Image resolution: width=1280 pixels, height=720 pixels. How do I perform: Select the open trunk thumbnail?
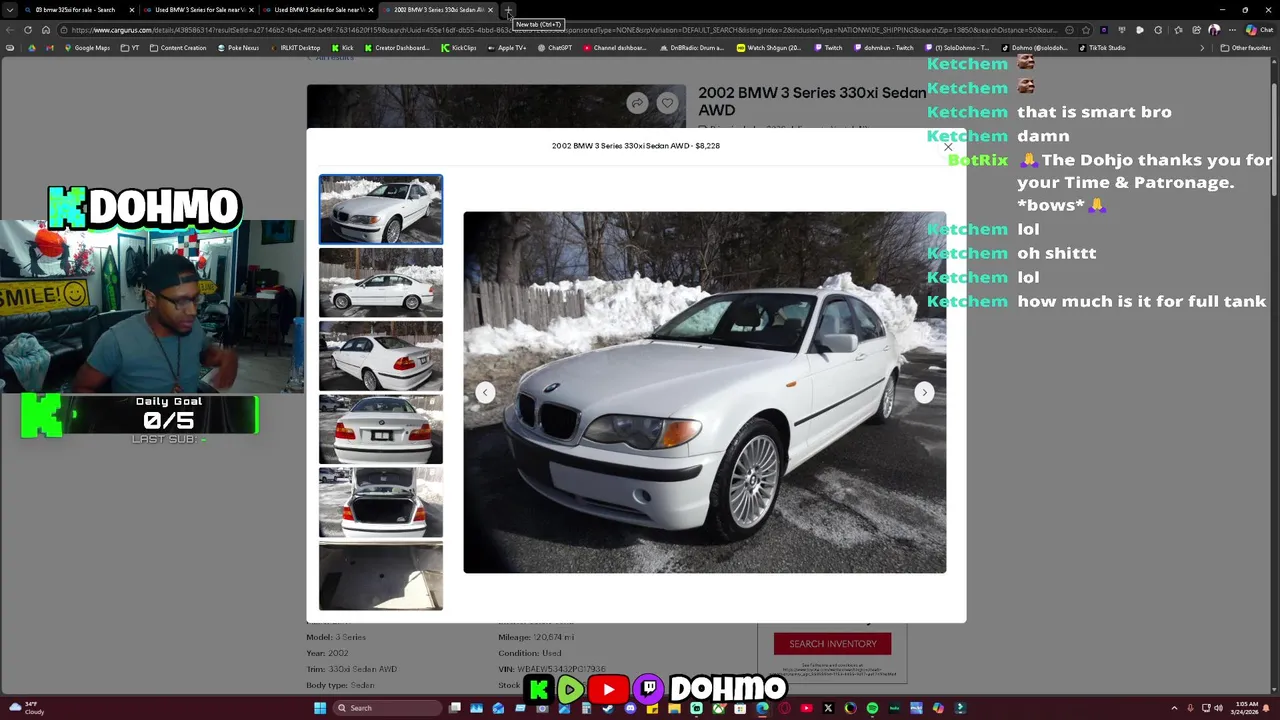click(380, 502)
